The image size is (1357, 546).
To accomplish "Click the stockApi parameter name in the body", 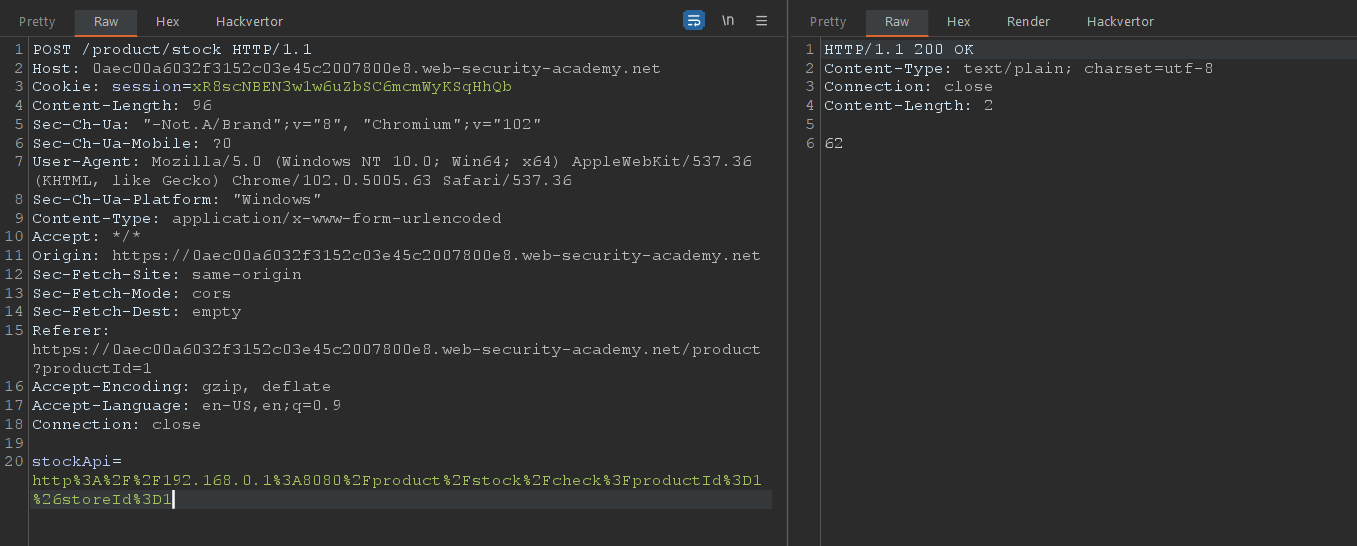I will point(72,461).
